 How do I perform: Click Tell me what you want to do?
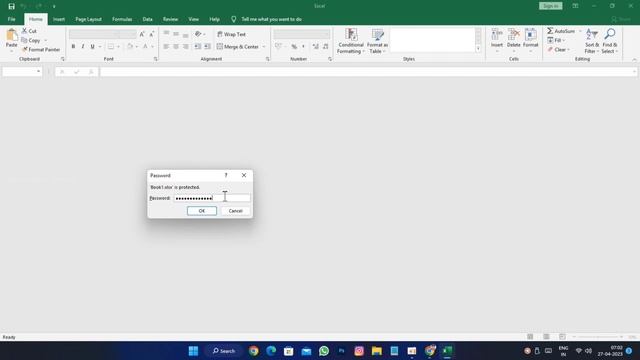pyautogui.click(x=271, y=19)
